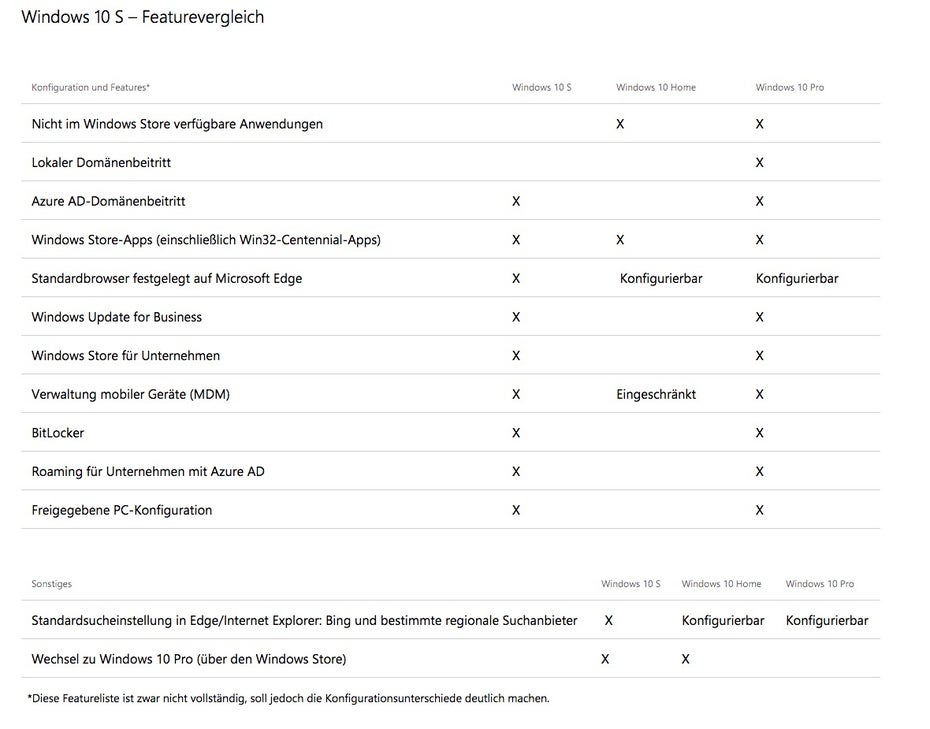Click the 'Freigegebene PC-Konfiguration' row label

(x=122, y=510)
